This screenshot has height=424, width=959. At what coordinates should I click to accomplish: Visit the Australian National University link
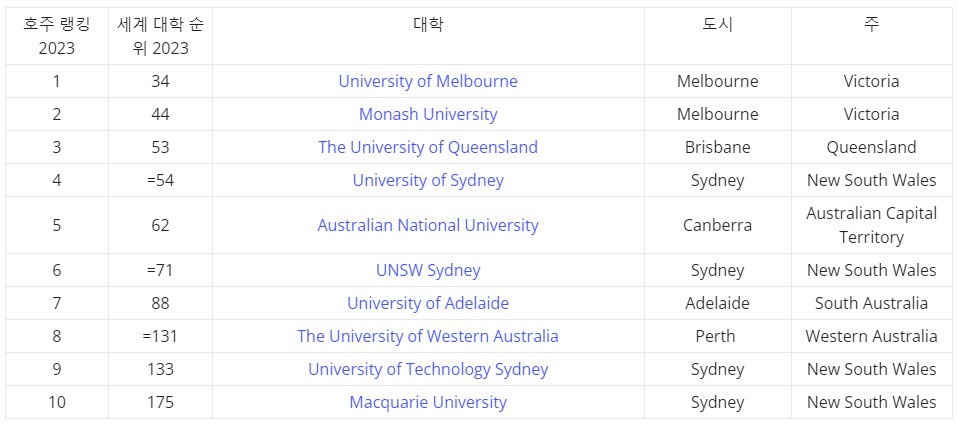(x=428, y=225)
